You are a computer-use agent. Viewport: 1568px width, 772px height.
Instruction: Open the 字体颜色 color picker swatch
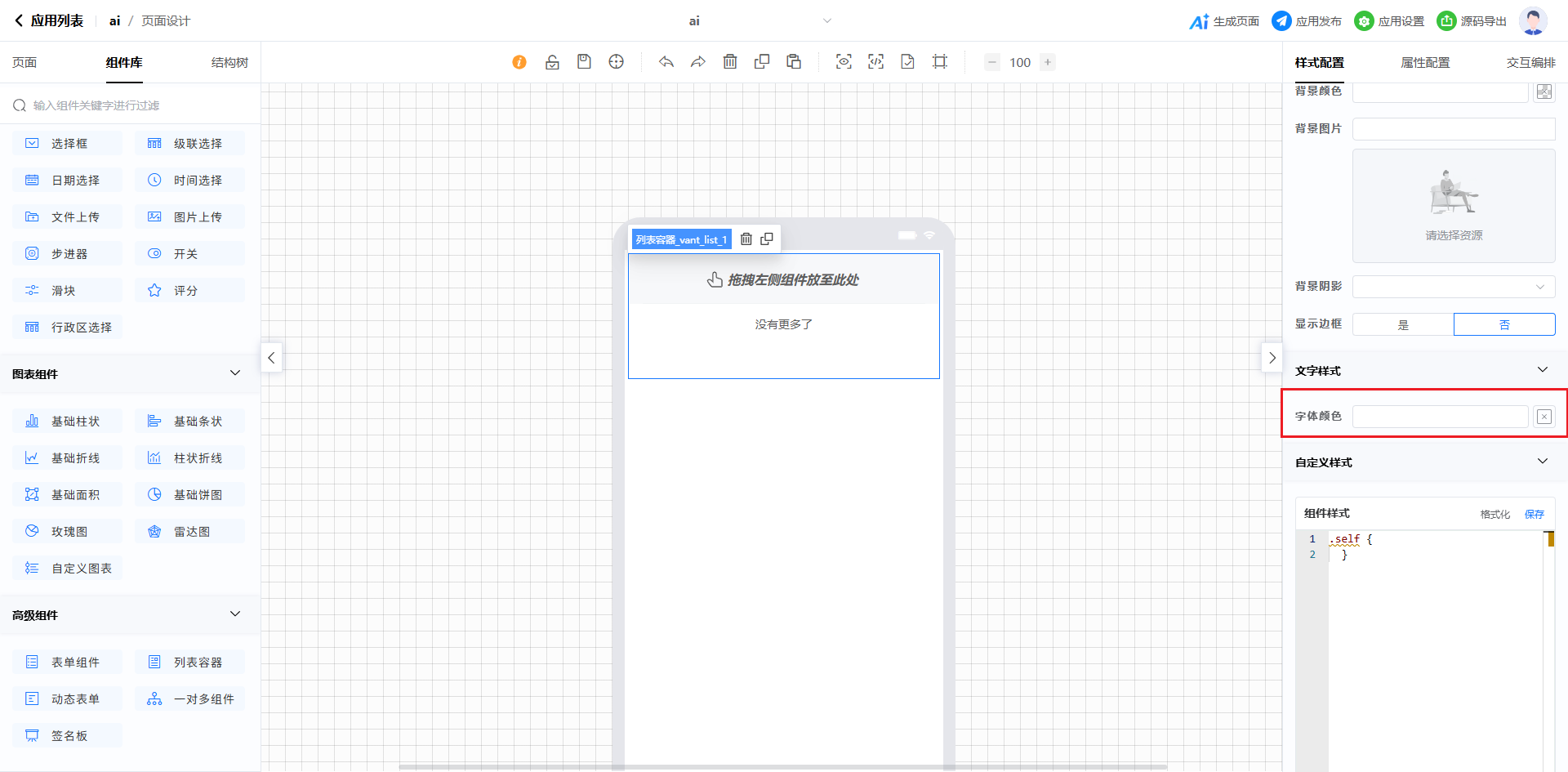pyautogui.click(x=1543, y=417)
